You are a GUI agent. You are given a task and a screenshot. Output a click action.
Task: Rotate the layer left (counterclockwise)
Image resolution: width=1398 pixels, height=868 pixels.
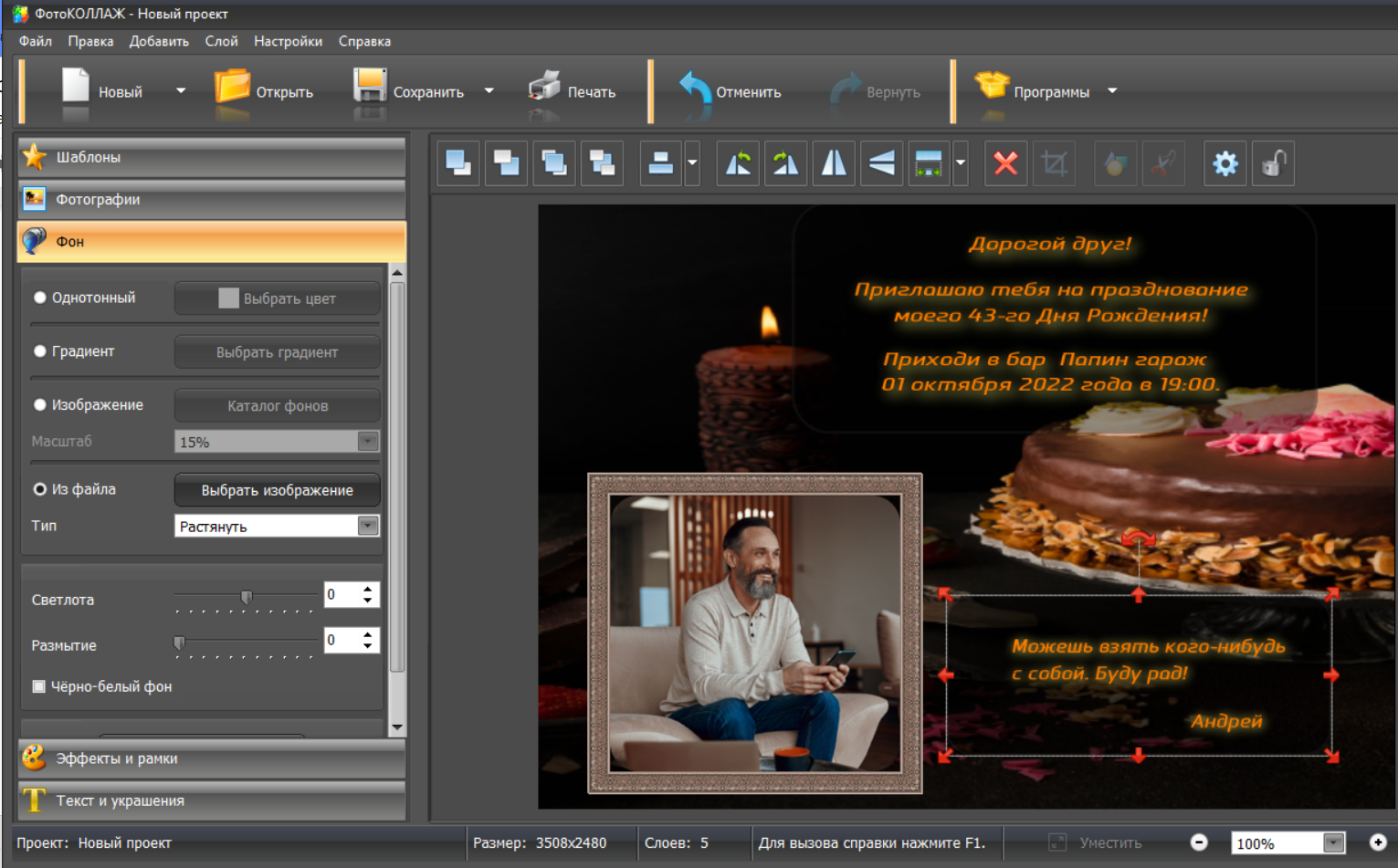click(738, 164)
